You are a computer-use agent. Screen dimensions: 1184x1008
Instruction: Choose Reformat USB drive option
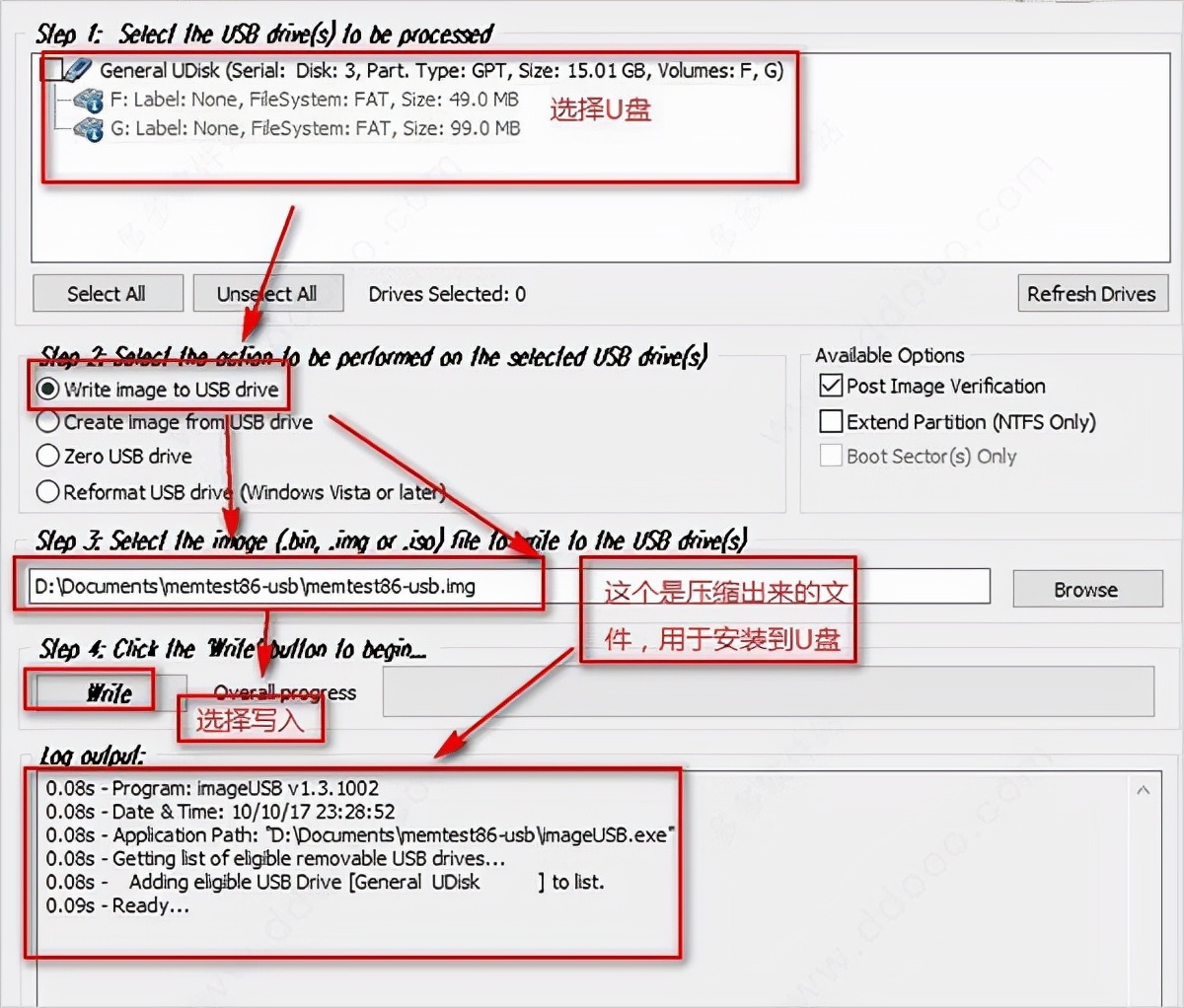point(47,492)
